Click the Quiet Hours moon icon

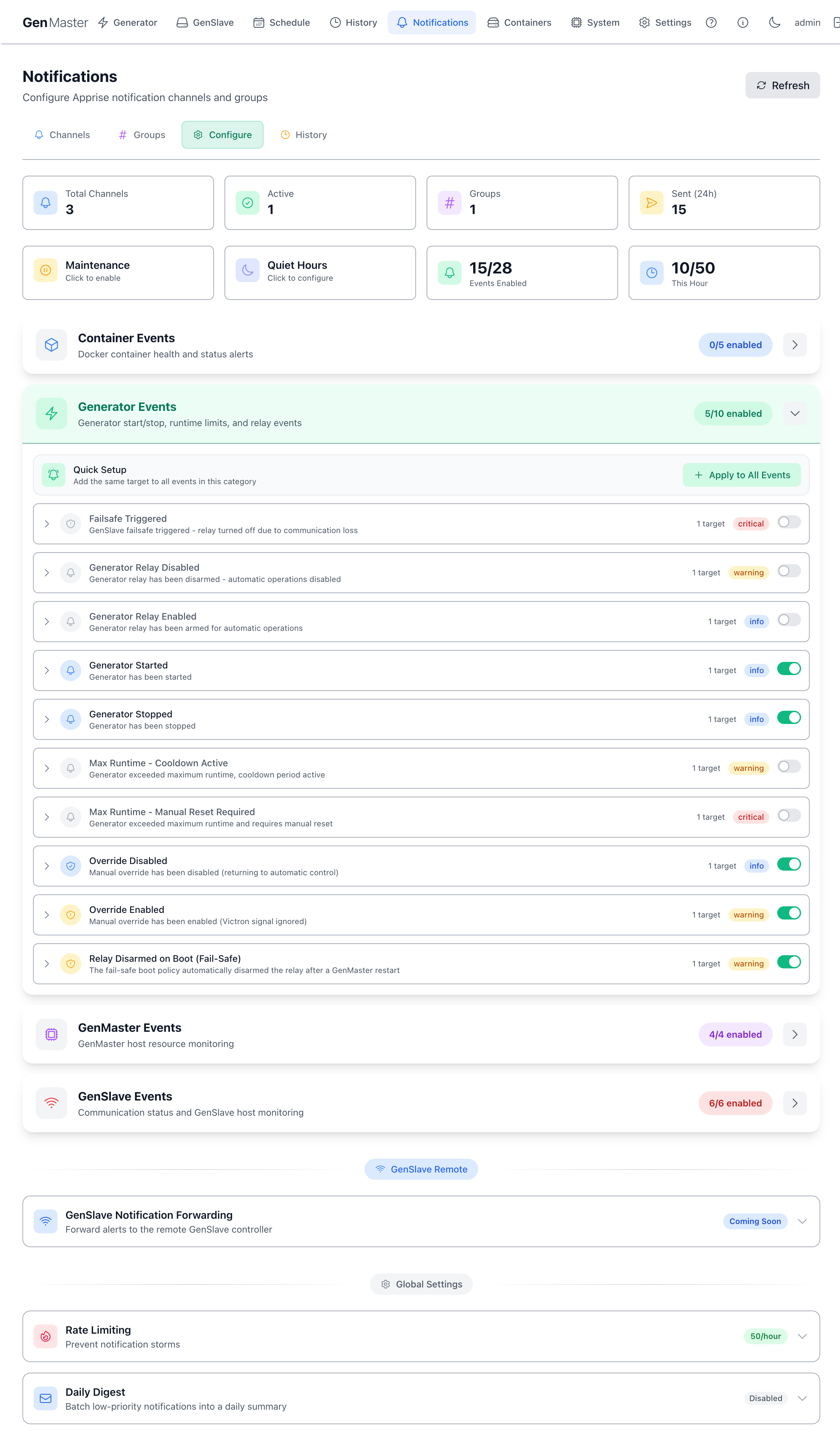(248, 271)
